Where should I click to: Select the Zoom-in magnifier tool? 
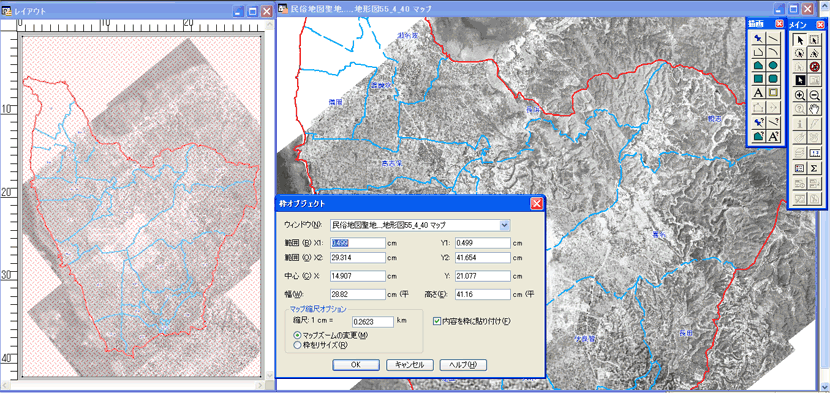coord(800,95)
